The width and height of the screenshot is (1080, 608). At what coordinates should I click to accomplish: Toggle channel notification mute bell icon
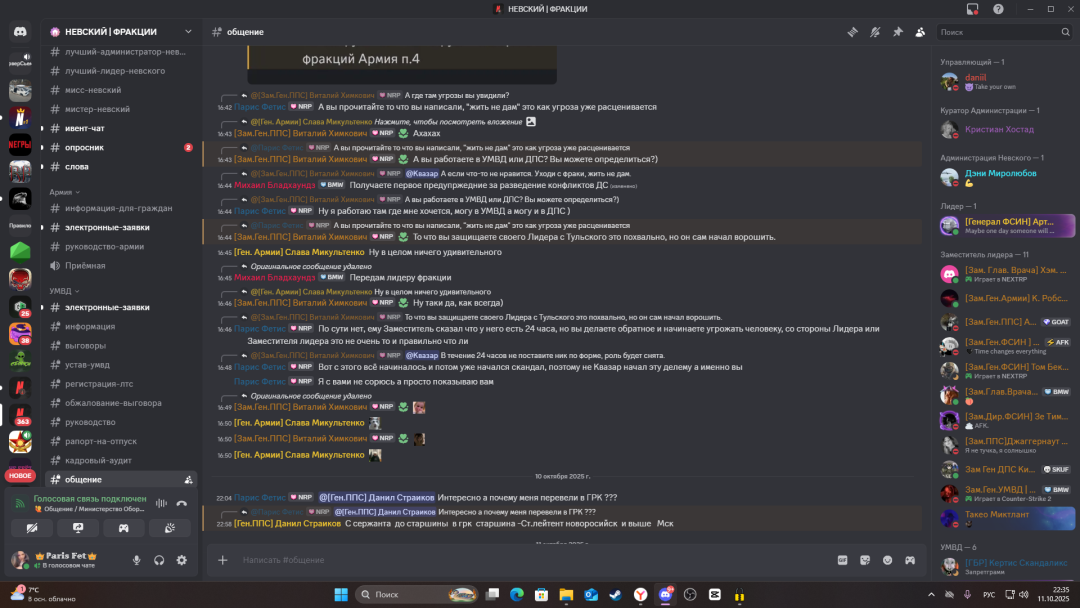tap(875, 32)
